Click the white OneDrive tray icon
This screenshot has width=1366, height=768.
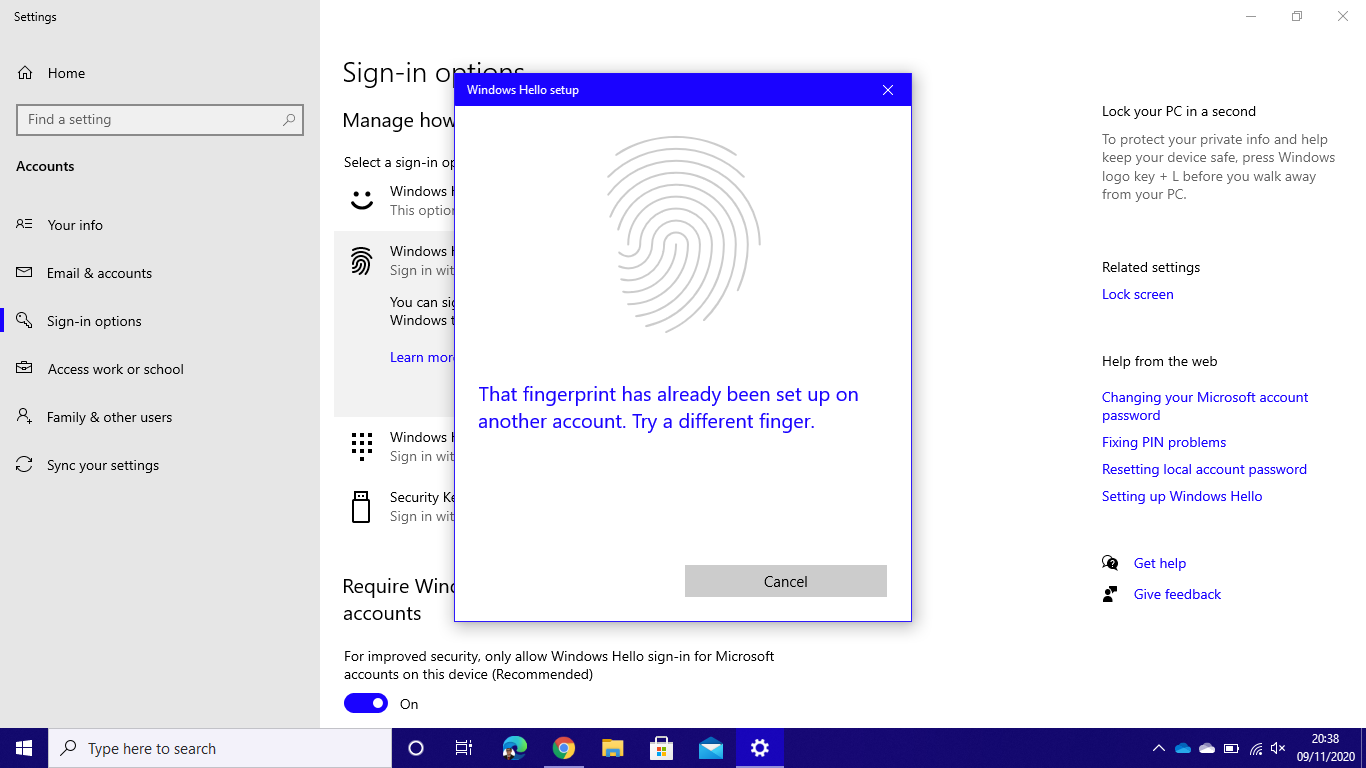click(x=1207, y=748)
